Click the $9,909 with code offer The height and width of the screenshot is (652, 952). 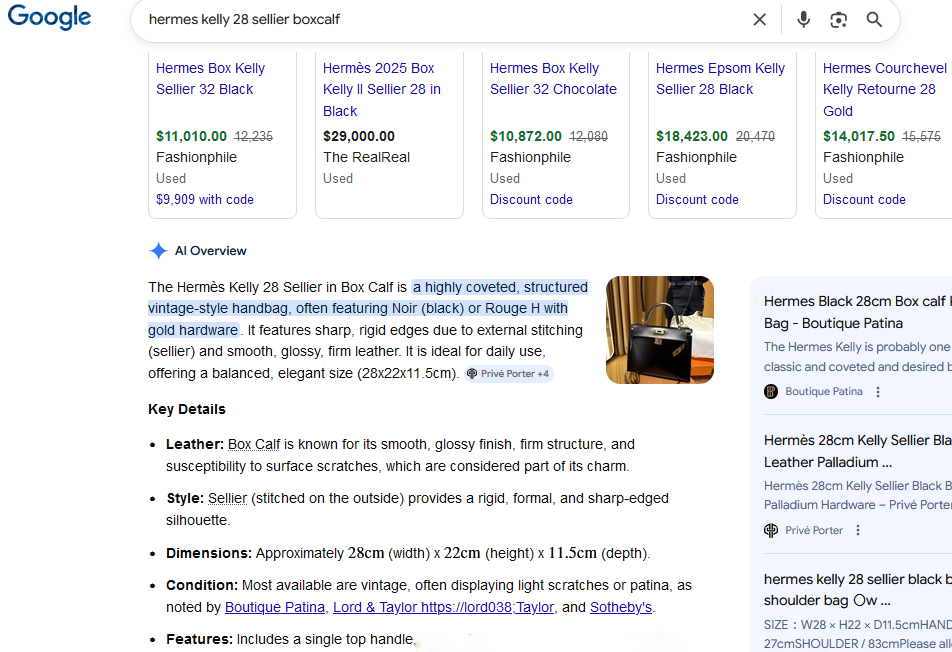(x=205, y=199)
